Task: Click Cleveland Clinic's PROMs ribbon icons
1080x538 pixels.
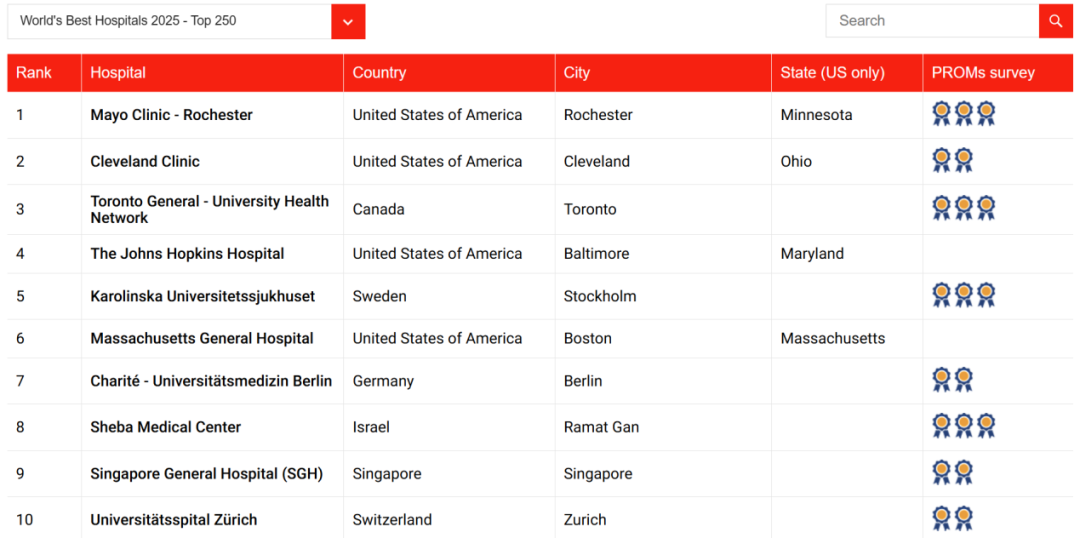Action: [x=952, y=161]
